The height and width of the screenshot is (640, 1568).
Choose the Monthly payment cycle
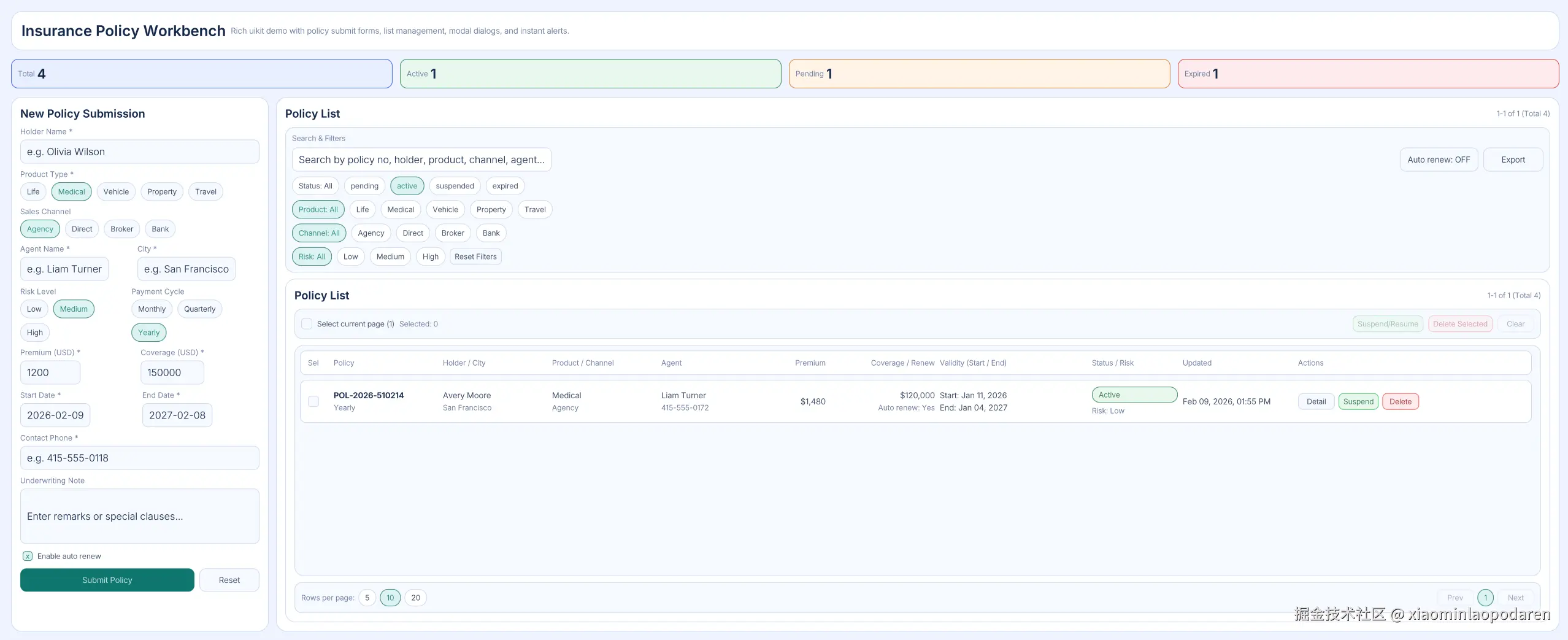(x=152, y=309)
